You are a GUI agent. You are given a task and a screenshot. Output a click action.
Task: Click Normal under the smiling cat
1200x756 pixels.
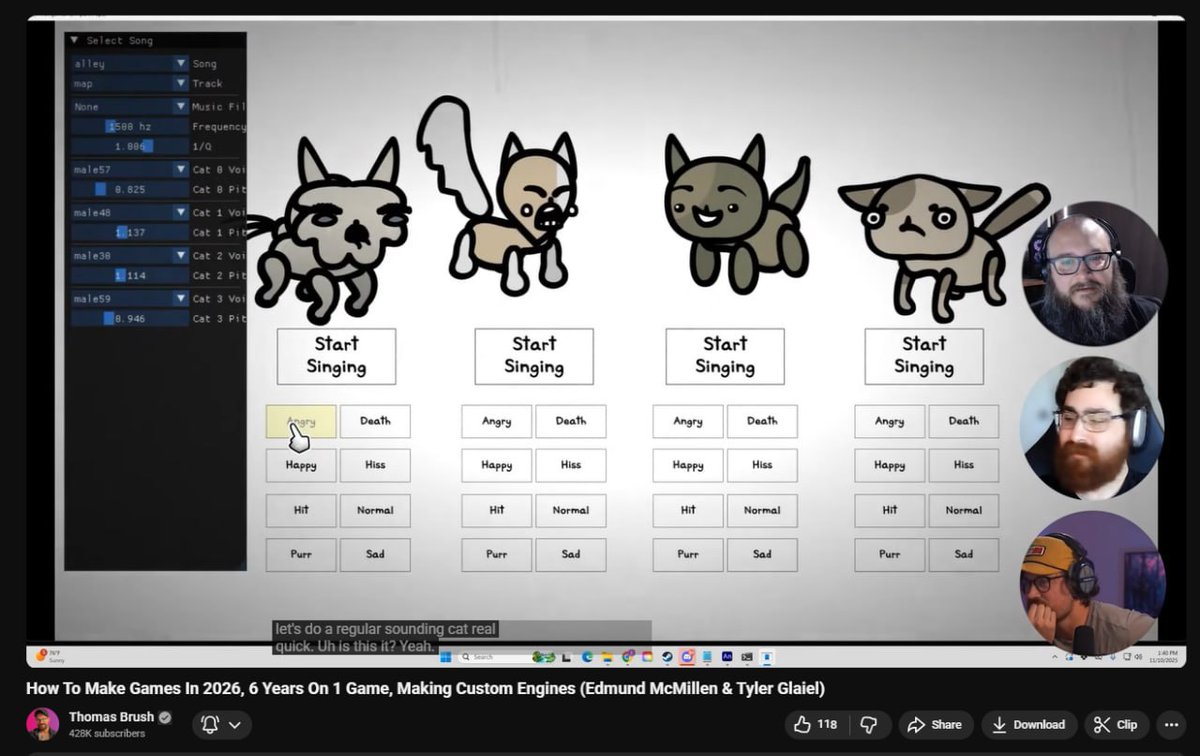coord(762,510)
